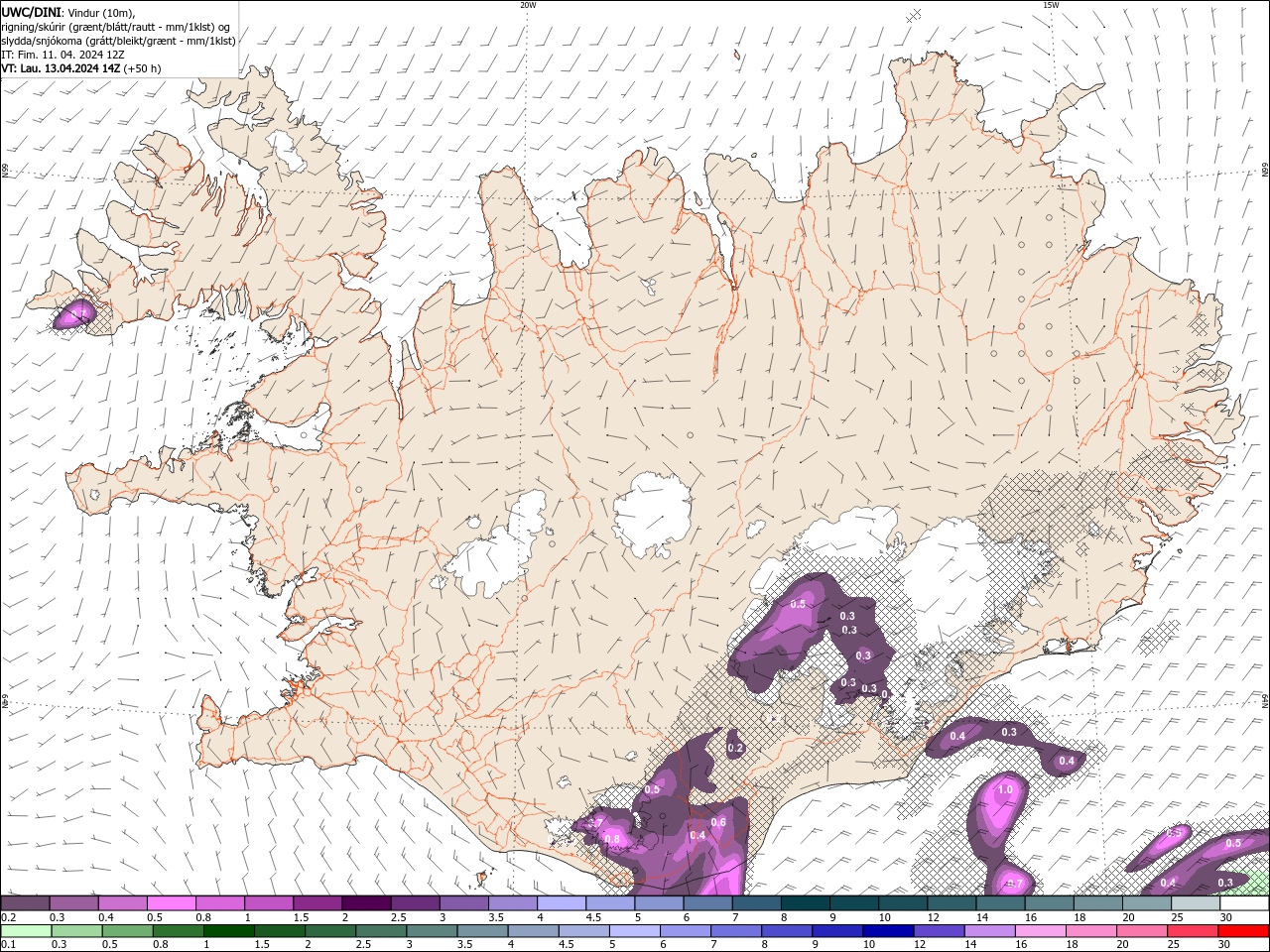
Task: Pick the light pink 16 swatch in the lower legend
Action: (1041, 931)
